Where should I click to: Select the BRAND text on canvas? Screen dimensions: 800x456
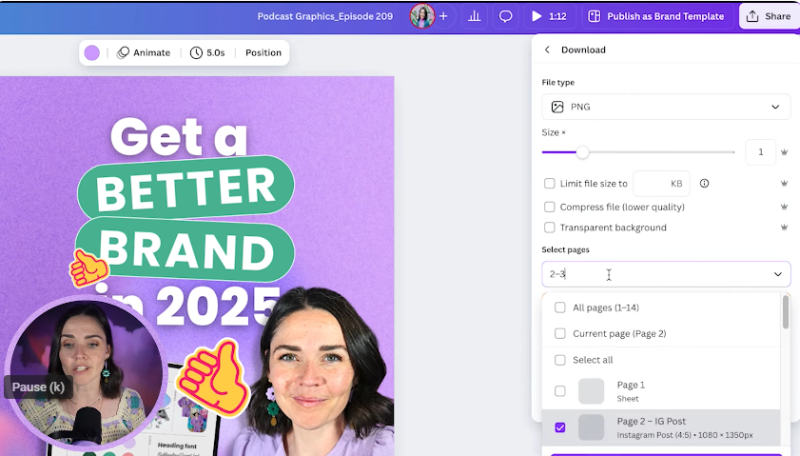[x=187, y=250]
